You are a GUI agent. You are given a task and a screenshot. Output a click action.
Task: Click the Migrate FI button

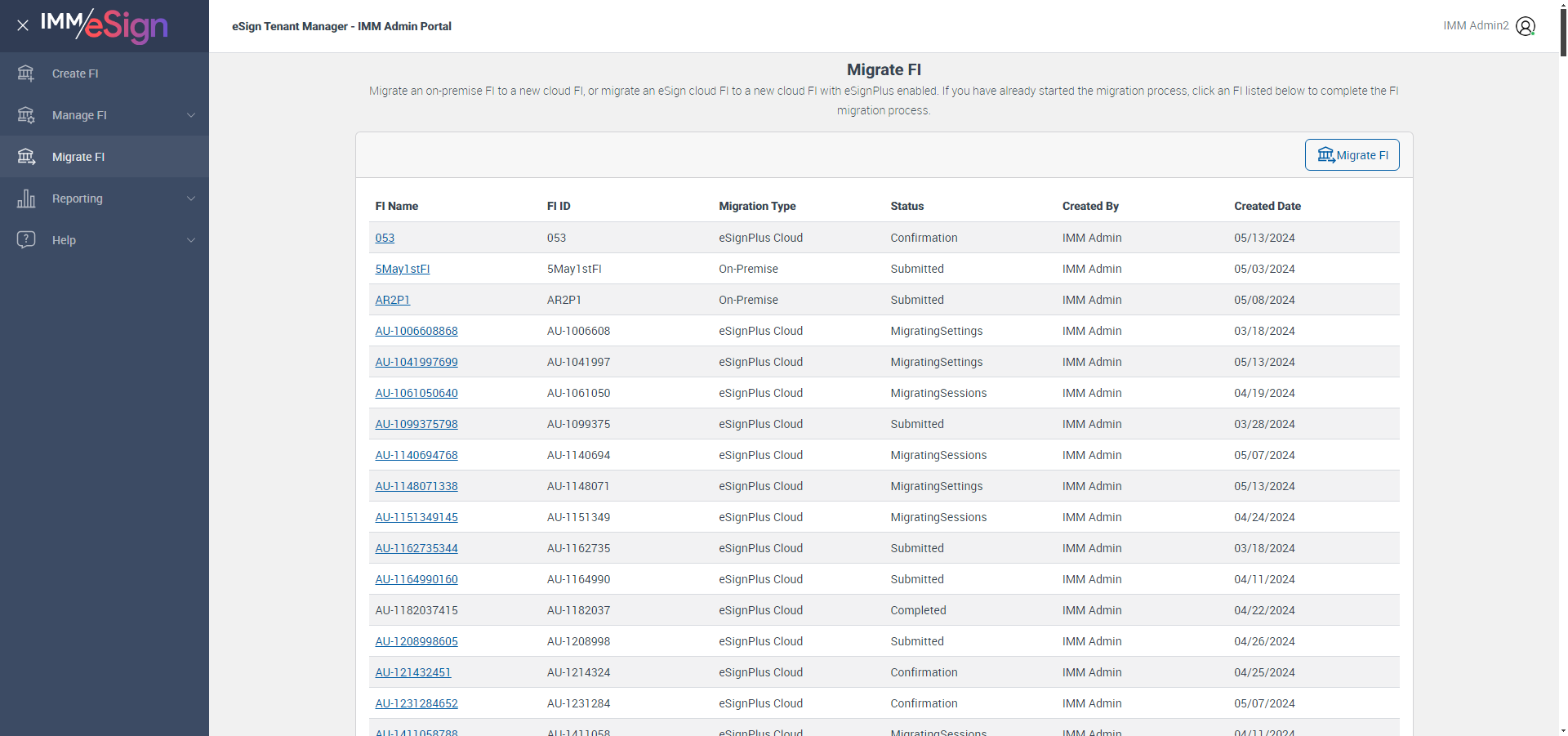(x=1352, y=155)
